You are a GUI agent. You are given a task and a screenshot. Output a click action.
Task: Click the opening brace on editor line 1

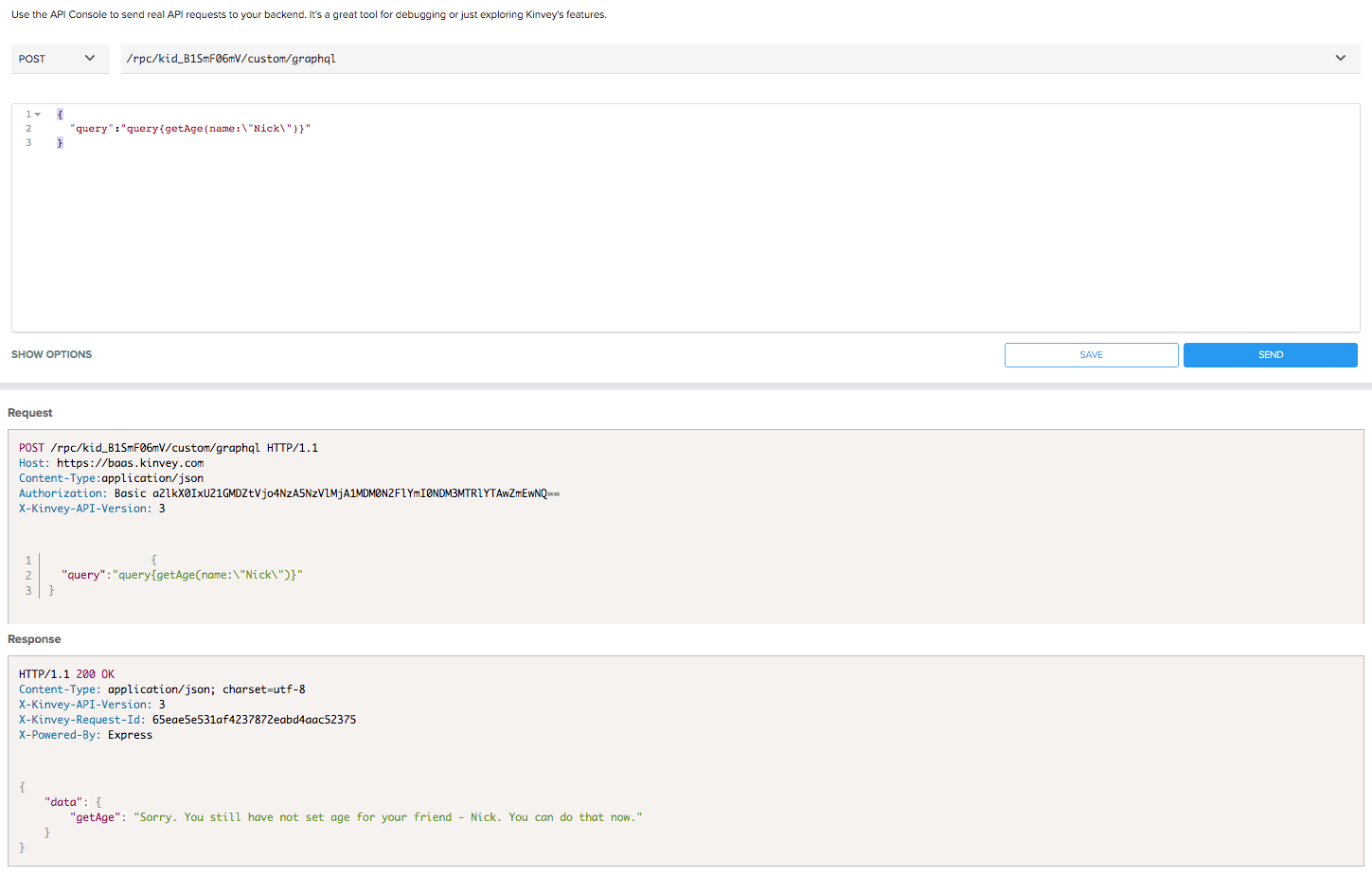pyautogui.click(x=60, y=115)
